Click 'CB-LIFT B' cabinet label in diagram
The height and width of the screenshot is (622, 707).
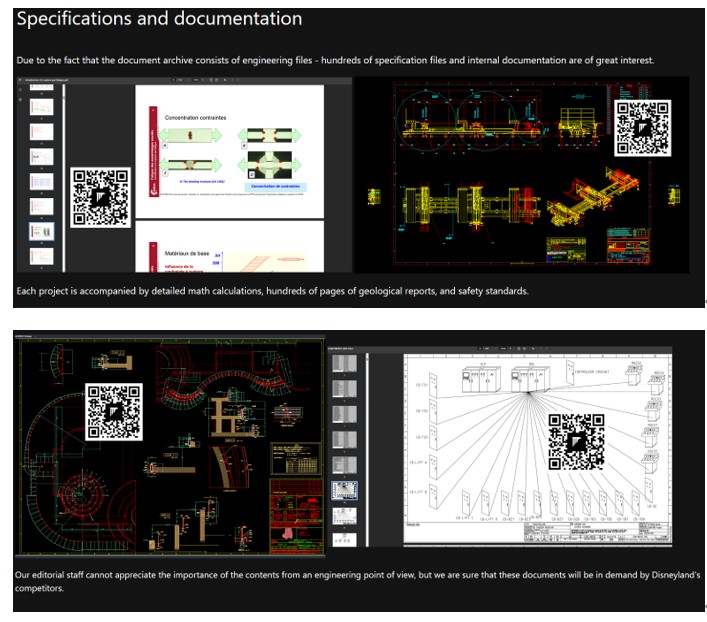coord(418,492)
